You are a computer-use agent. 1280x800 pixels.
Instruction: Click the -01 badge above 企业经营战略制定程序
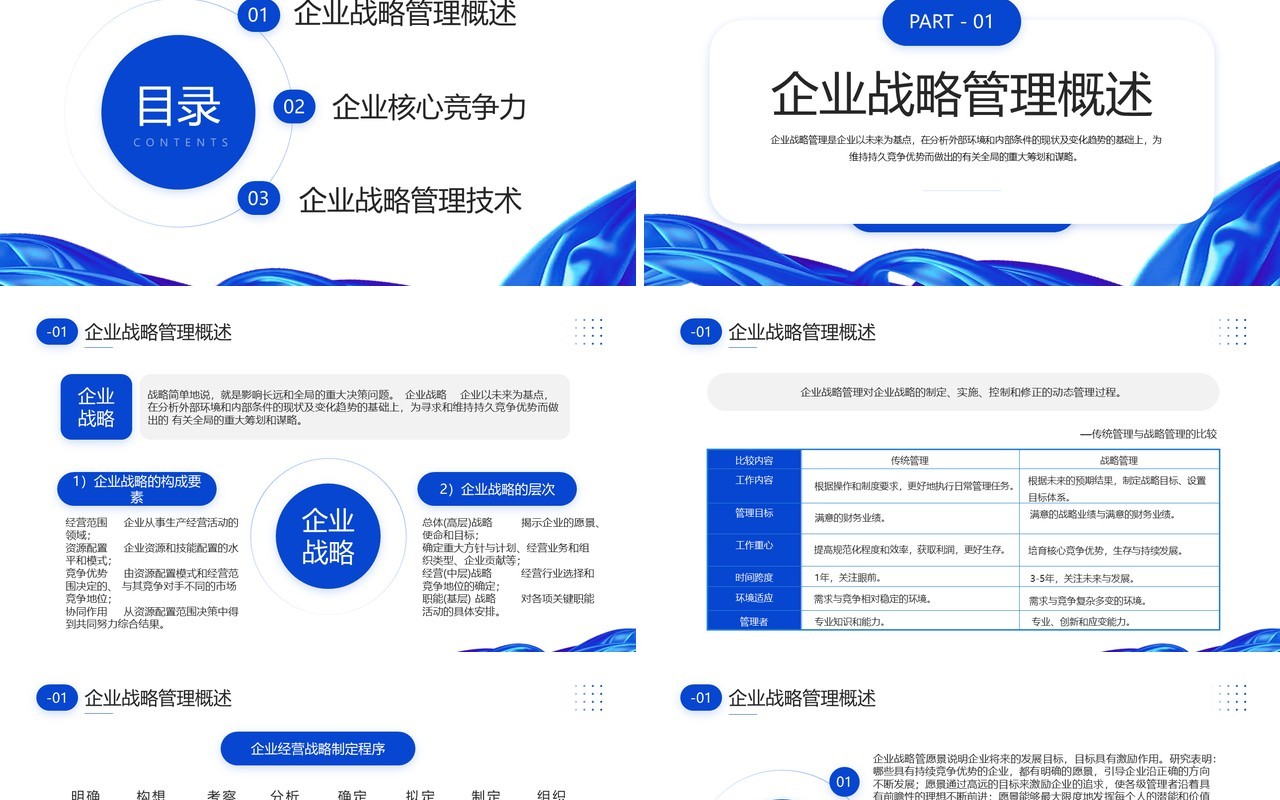(x=57, y=698)
